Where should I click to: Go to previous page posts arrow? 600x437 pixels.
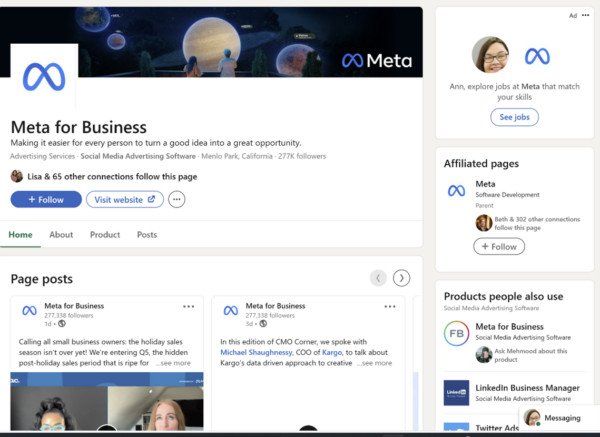[378, 278]
